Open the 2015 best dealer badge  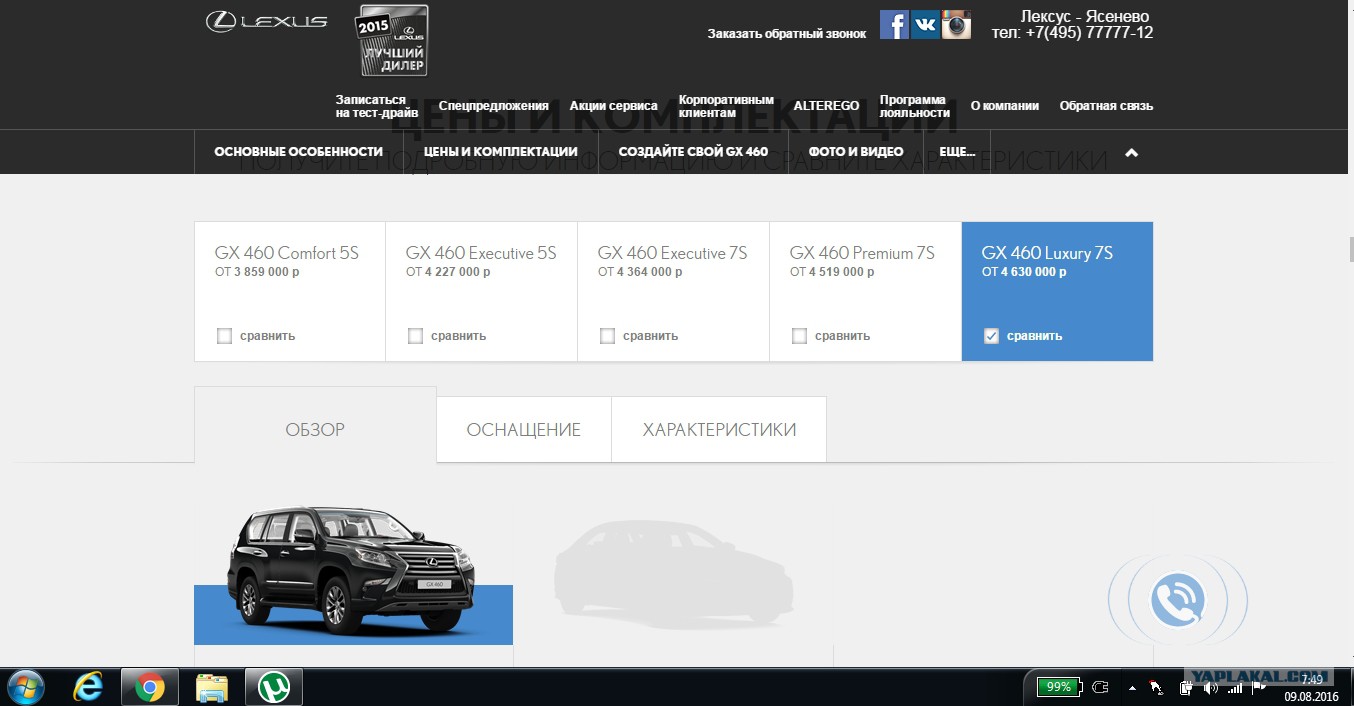pos(394,41)
